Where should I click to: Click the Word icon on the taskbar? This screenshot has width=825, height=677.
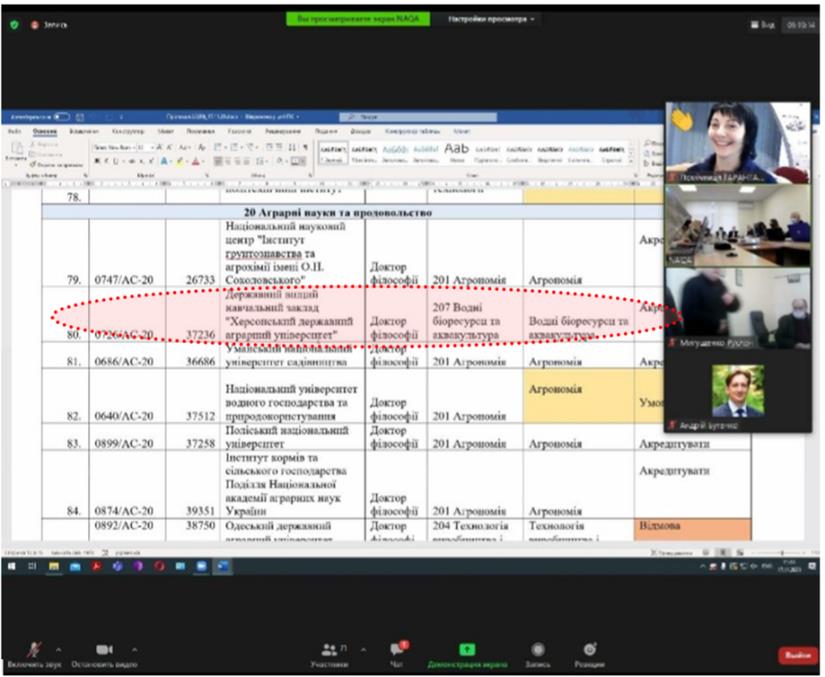click(223, 567)
